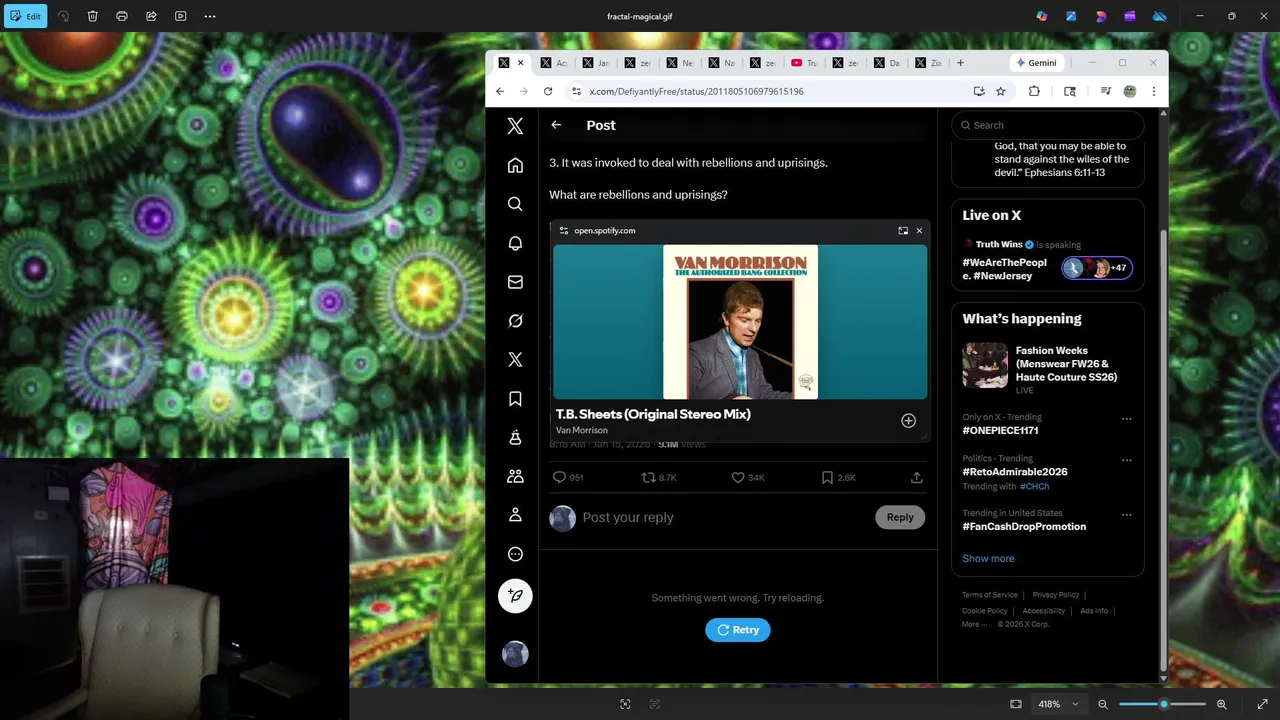
Task: Expand the Spotify overlay back to tab
Action: point(903,231)
